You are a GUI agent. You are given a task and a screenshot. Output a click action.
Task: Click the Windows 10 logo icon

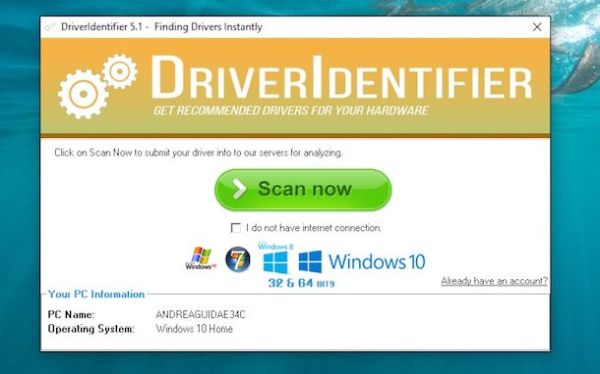pos(362,262)
